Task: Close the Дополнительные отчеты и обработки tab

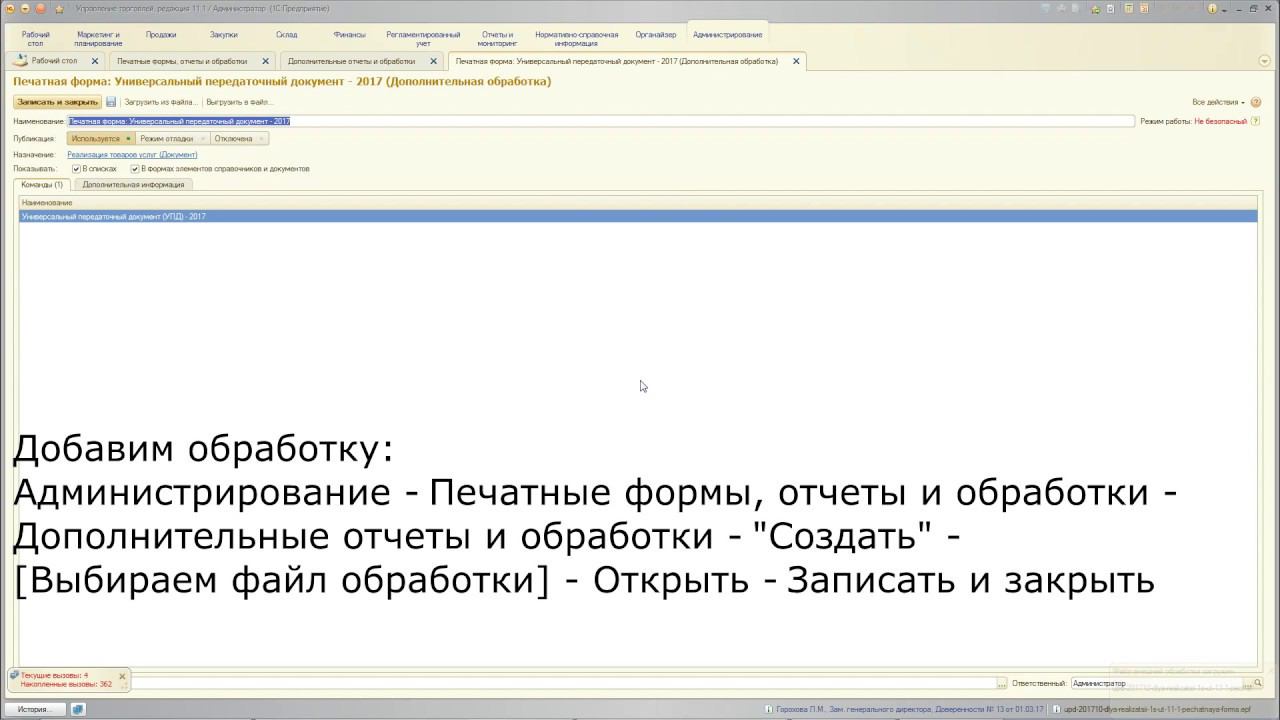Action: pyautogui.click(x=433, y=61)
